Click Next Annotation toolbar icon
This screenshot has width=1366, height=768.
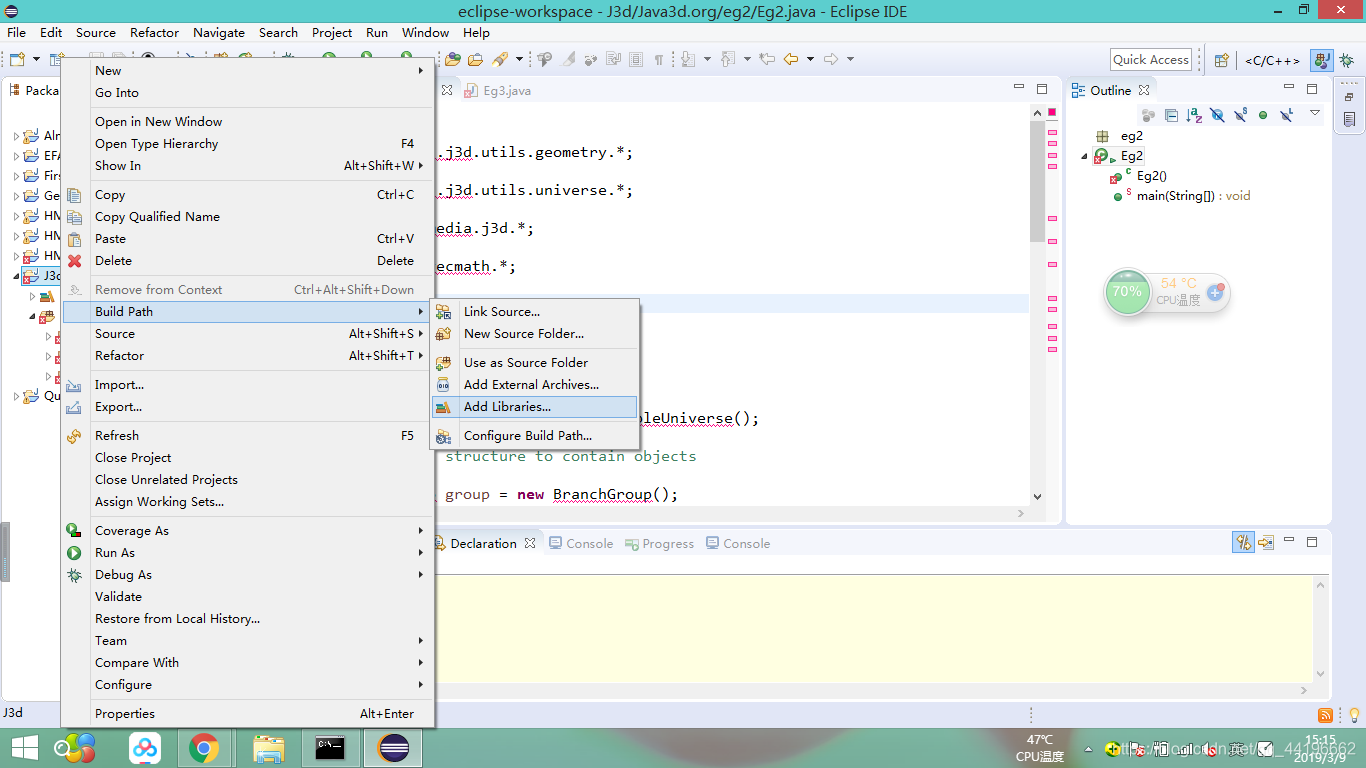pyautogui.click(x=688, y=60)
